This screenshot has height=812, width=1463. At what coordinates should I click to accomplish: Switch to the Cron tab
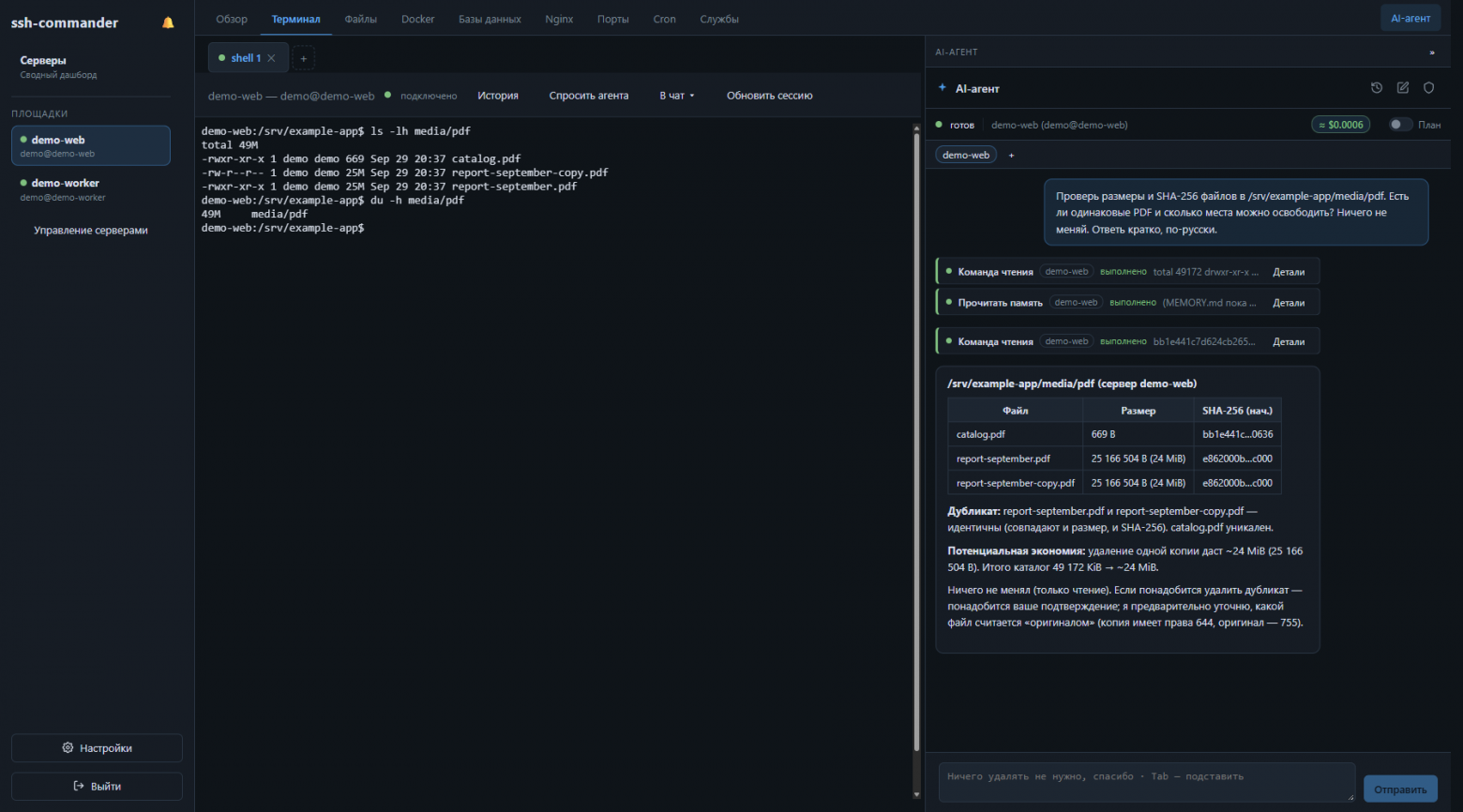665,19
